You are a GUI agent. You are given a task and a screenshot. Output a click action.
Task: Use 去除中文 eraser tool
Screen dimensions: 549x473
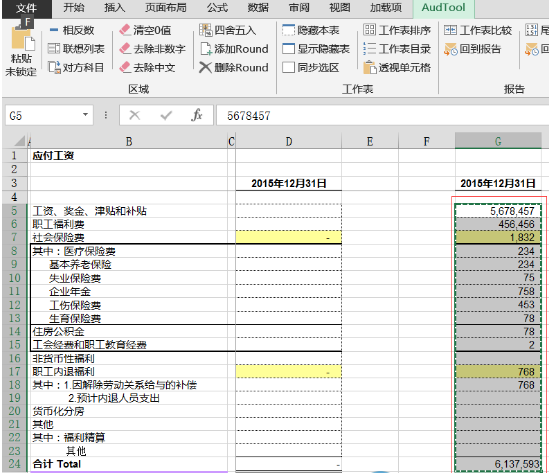coord(147,67)
